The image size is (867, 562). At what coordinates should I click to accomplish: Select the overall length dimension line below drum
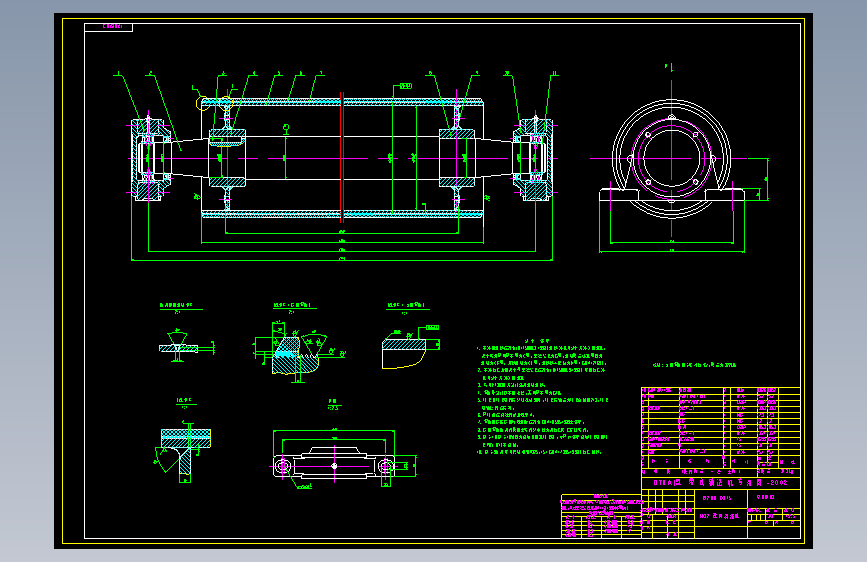pos(342,259)
